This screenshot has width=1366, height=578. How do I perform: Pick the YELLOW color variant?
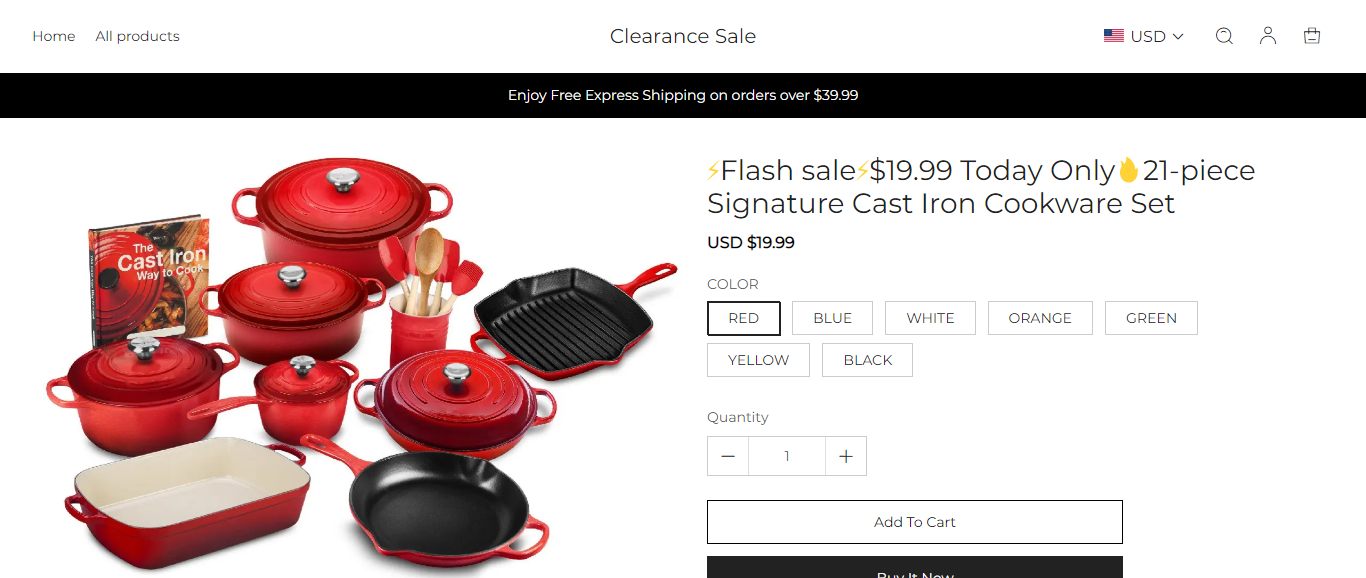758,360
